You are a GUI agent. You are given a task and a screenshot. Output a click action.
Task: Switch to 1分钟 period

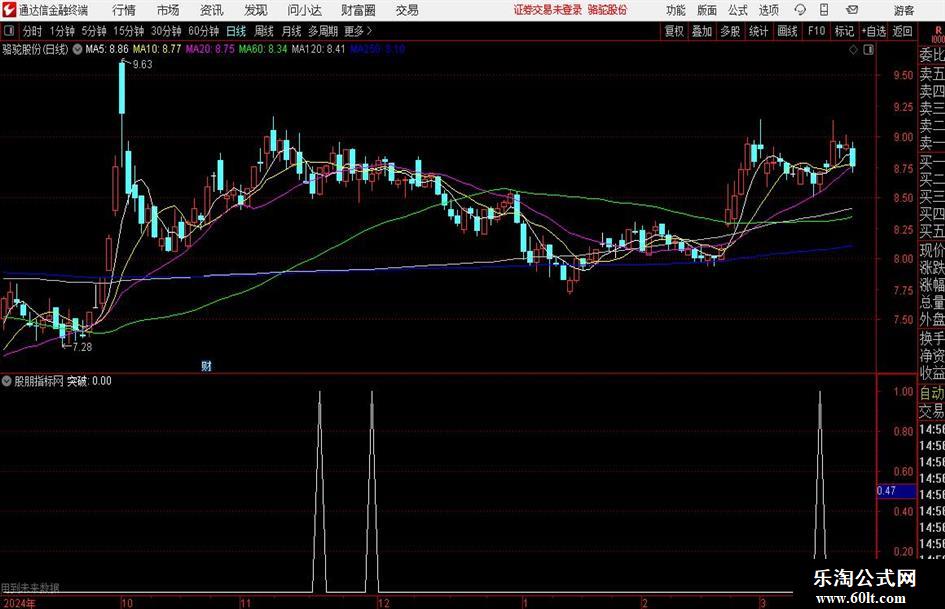click(62, 31)
